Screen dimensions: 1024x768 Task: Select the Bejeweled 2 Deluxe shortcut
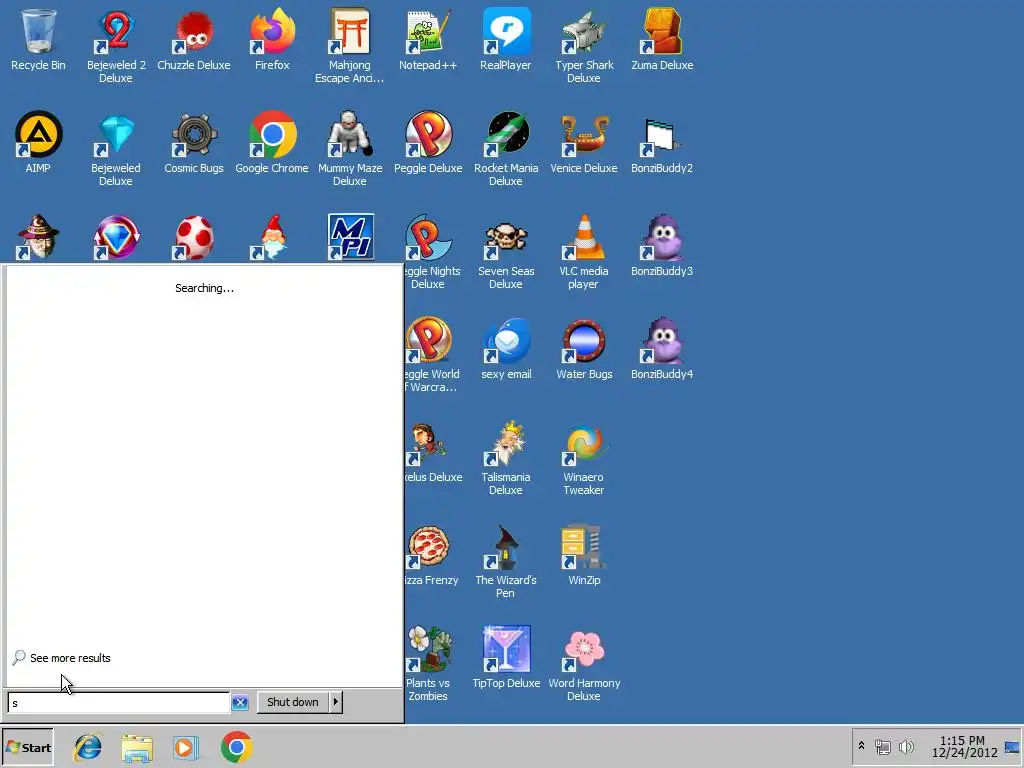pos(116,46)
